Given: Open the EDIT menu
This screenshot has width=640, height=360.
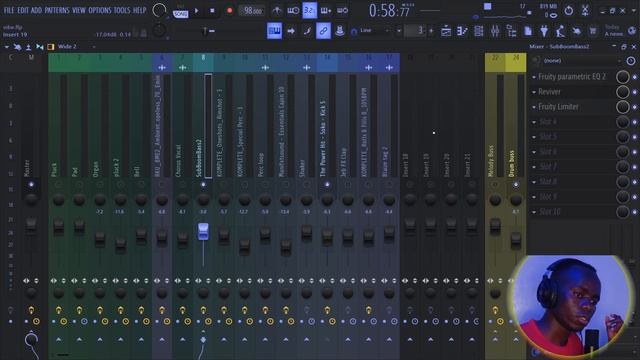Looking at the screenshot, I should click(23, 11).
